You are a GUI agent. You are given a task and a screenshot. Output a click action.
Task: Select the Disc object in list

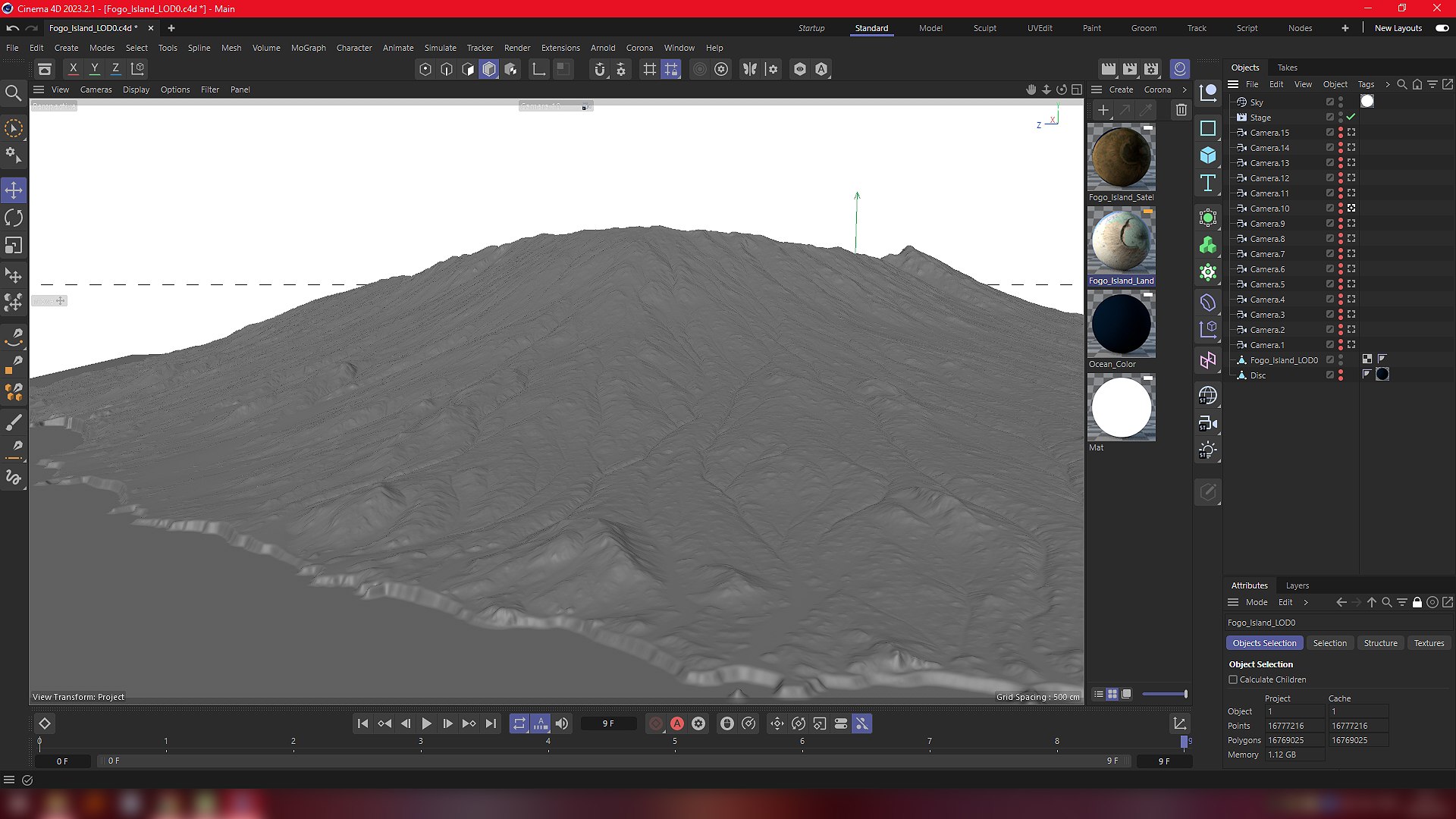(1257, 375)
